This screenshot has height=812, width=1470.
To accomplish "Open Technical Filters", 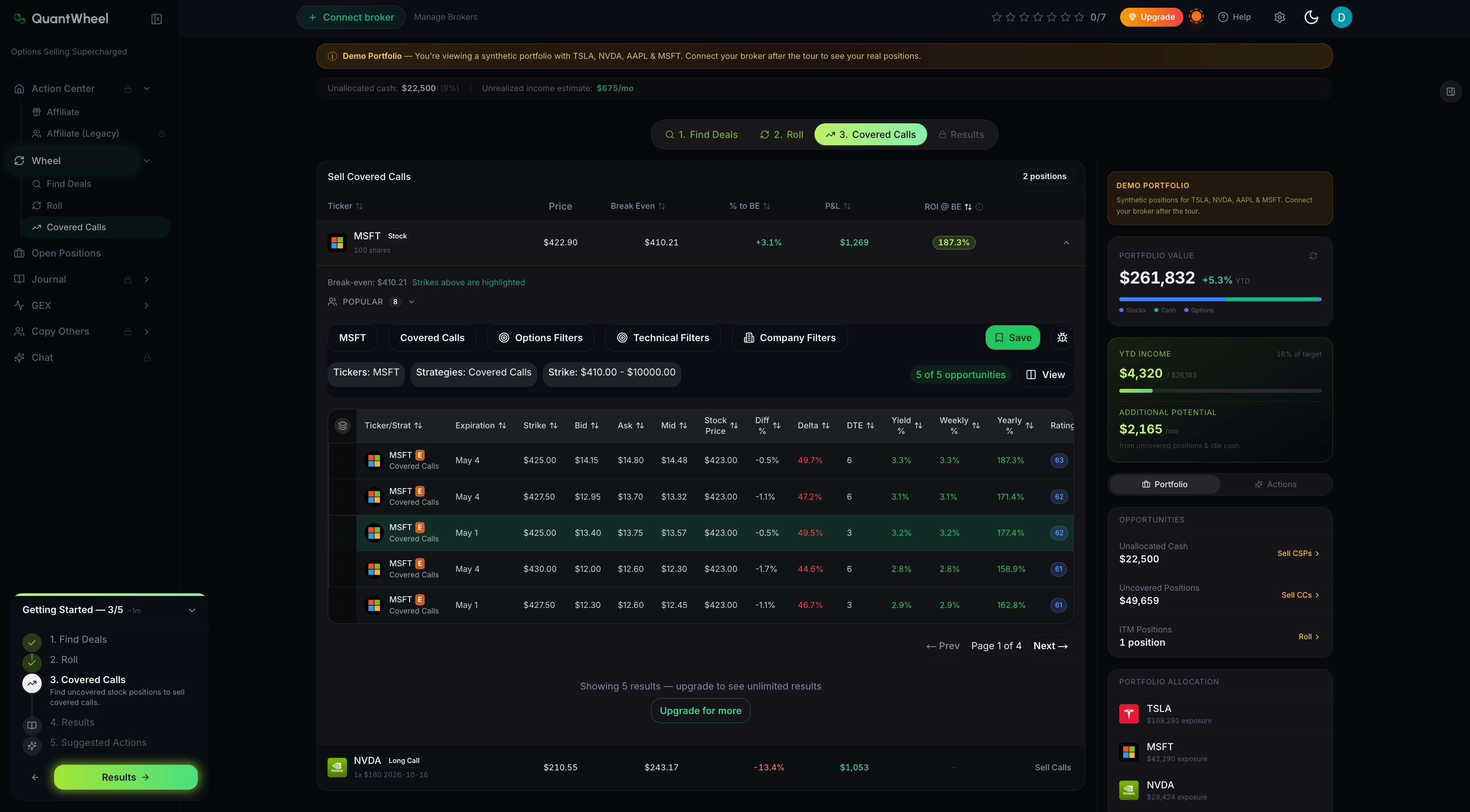I will (x=662, y=338).
